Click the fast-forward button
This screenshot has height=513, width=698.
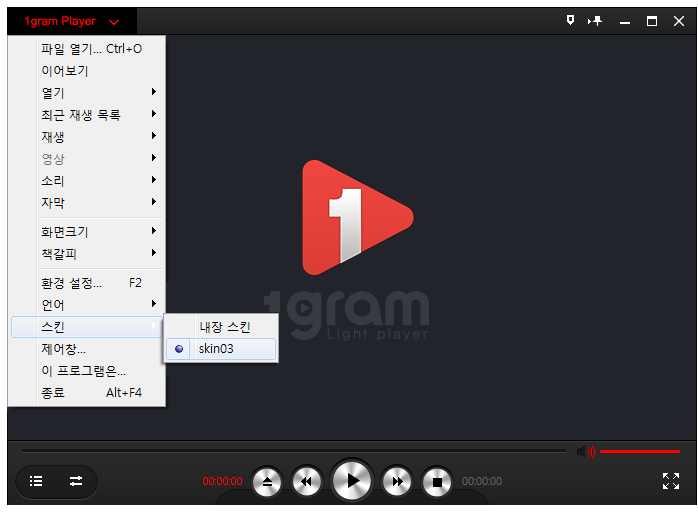tap(397, 481)
